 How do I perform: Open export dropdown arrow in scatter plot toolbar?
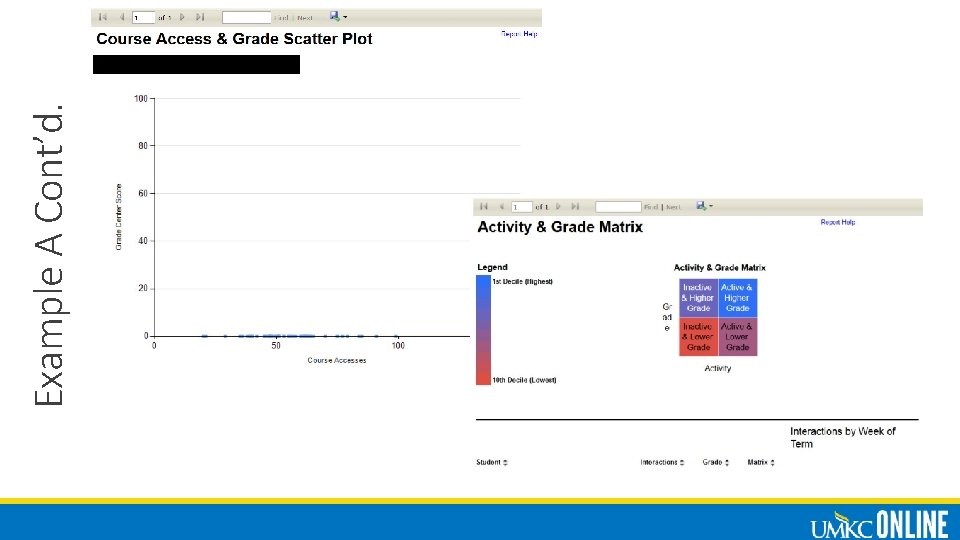(x=345, y=17)
